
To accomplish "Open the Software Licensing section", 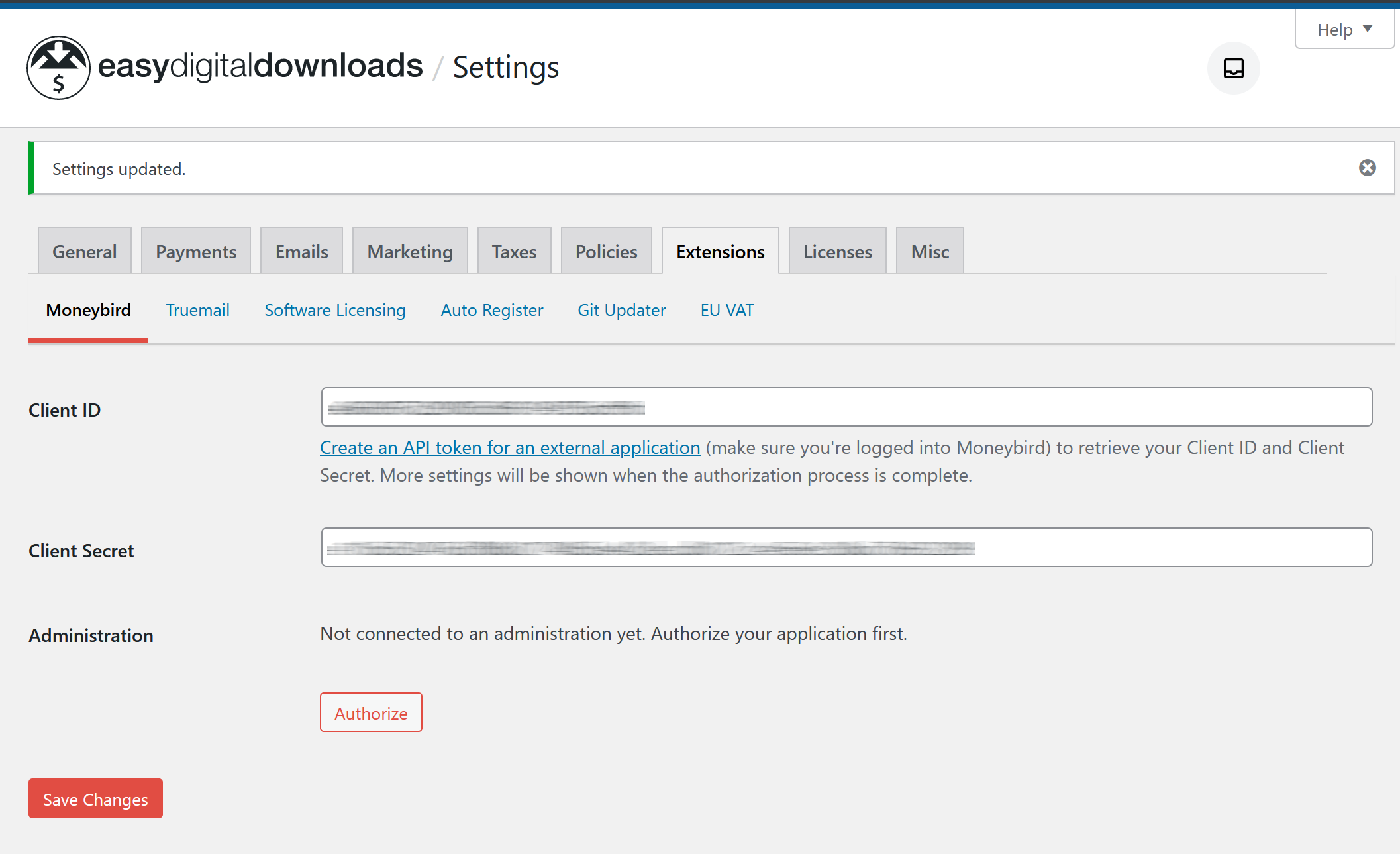I will pos(335,310).
